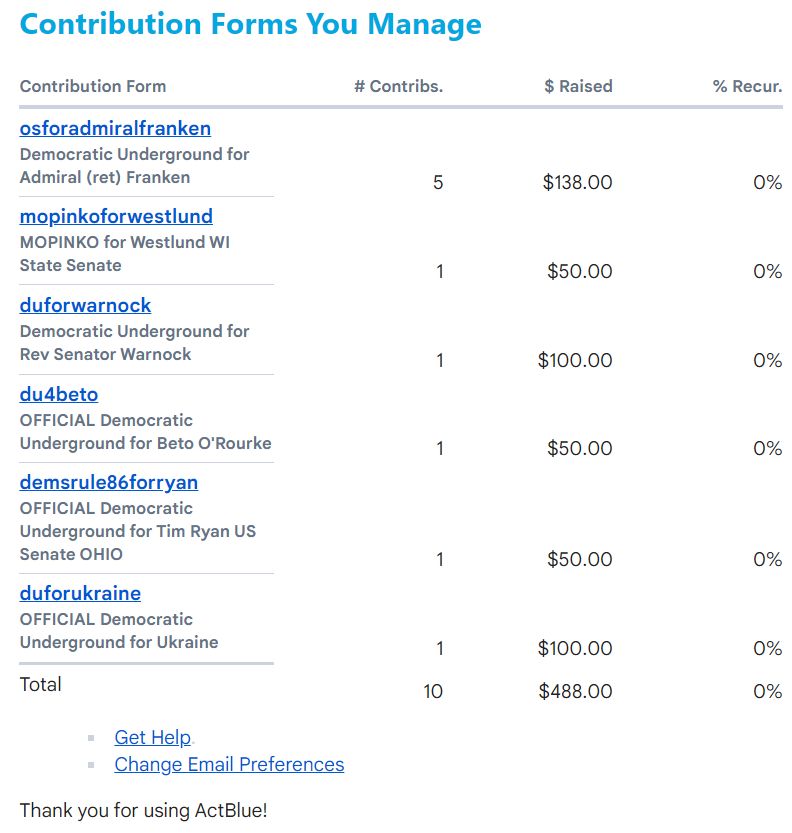Click the total contributions count of 10
The image size is (792, 833).
(x=433, y=692)
